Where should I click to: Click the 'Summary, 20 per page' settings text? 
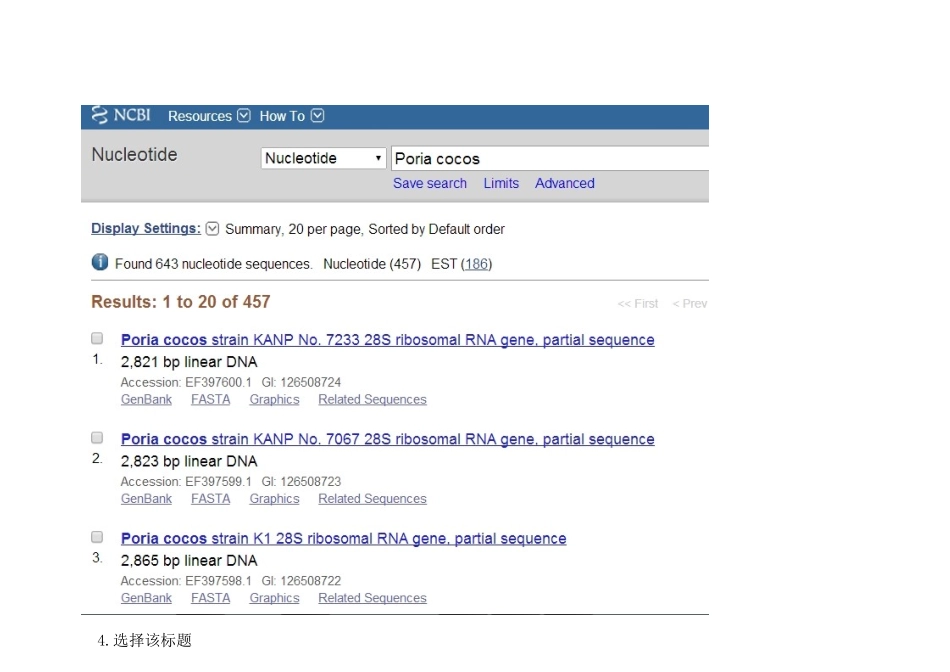(294, 229)
